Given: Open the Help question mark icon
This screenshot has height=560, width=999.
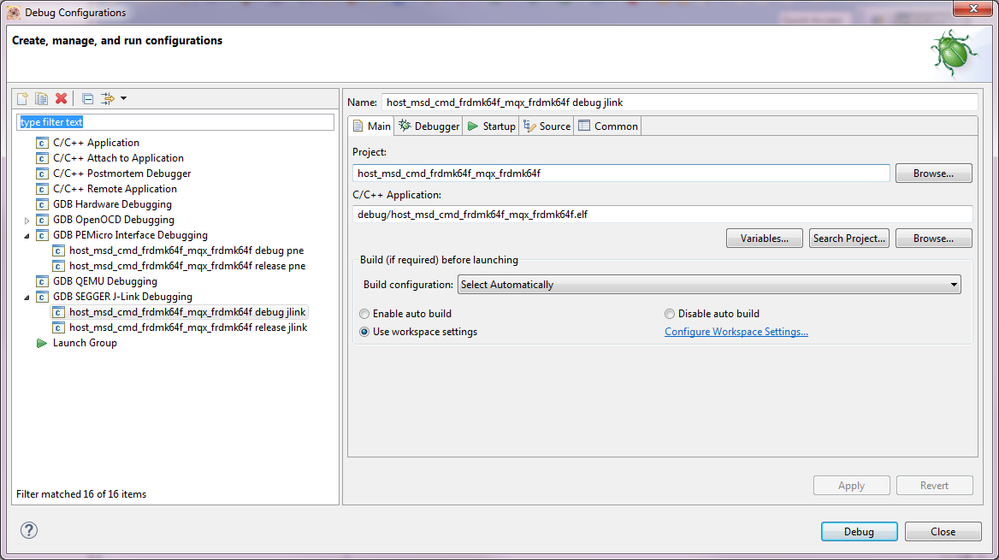Looking at the screenshot, I should click(x=29, y=530).
